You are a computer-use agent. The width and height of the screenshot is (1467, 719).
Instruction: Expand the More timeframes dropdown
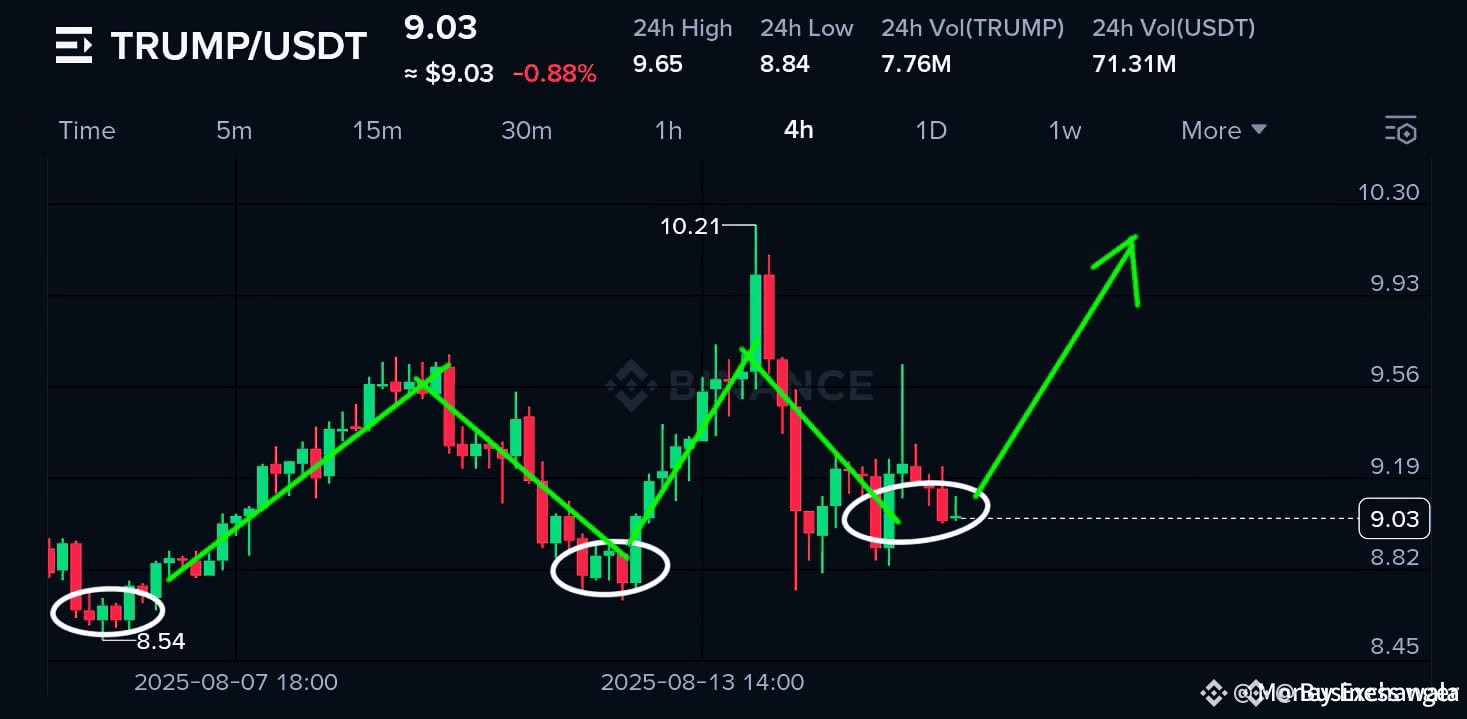(x=1223, y=130)
